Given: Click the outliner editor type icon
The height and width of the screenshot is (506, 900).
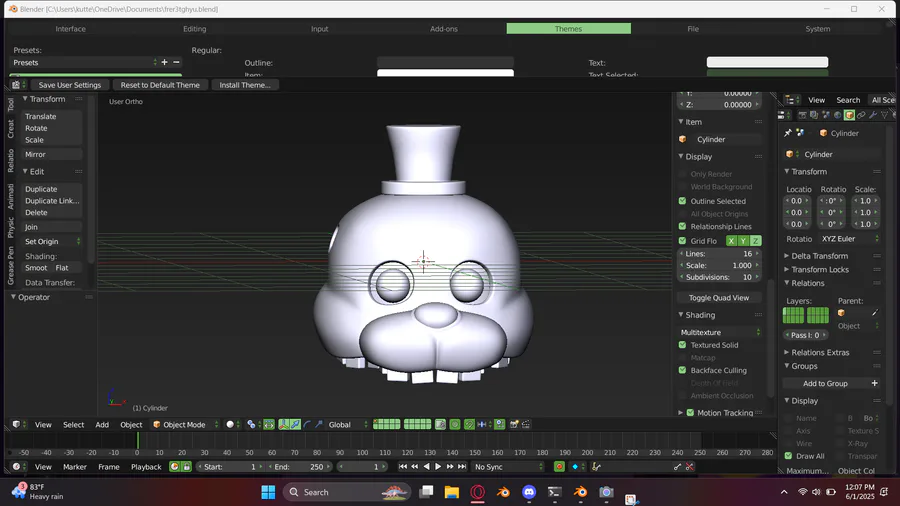Looking at the screenshot, I should (790, 99).
